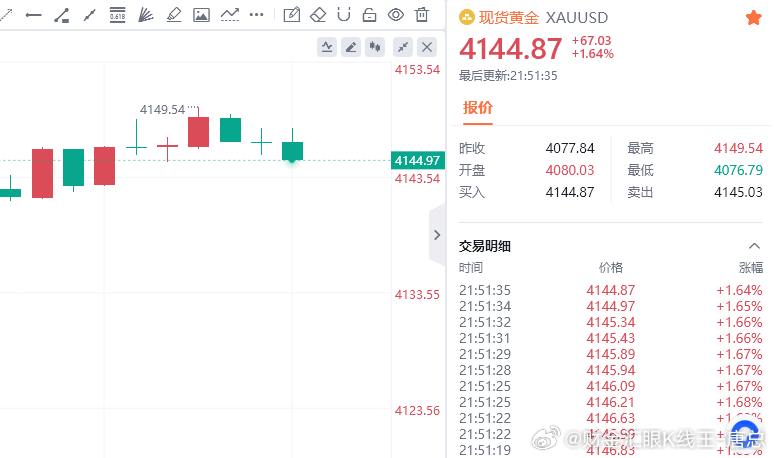Click the floating blue support chat icon
This screenshot has width=774, height=458.
click(x=745, y=433)
